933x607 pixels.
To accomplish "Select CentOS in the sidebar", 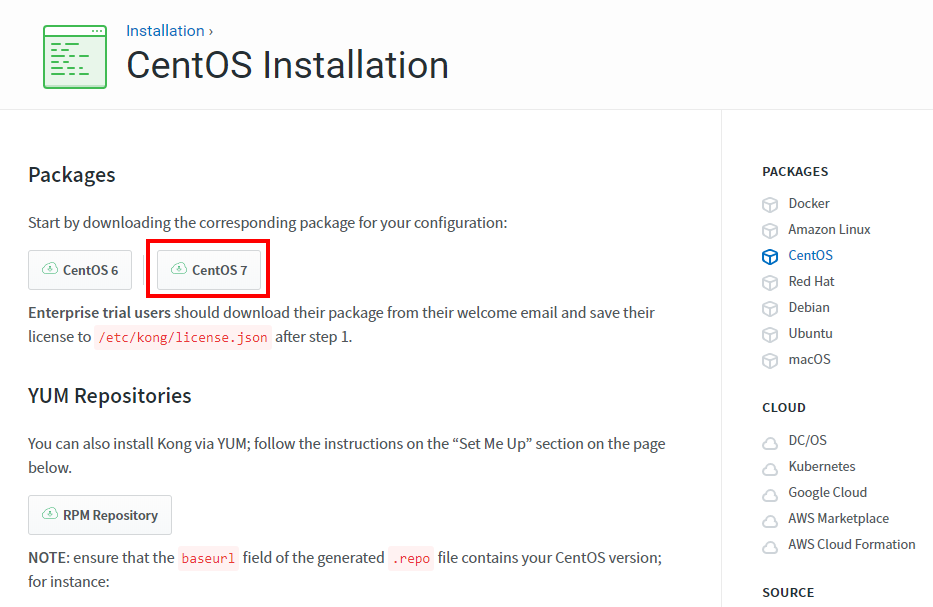I will [810, 256].
